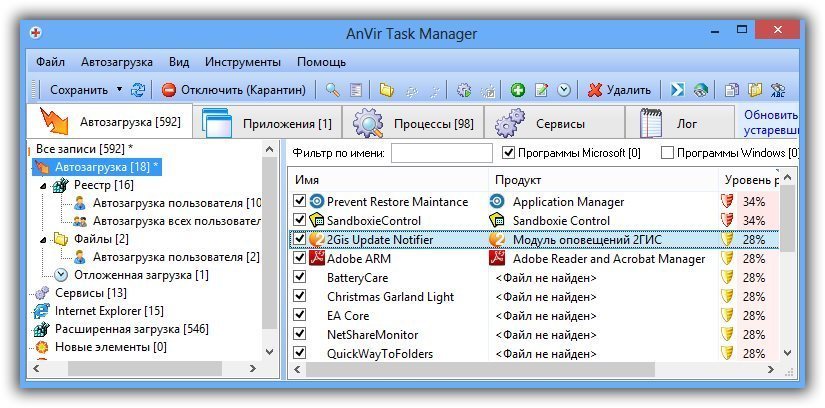Select Internet Explorer [15] in tree
This screenshot has width=825, height=408.
pyautogui.click(x=109, y=311)
